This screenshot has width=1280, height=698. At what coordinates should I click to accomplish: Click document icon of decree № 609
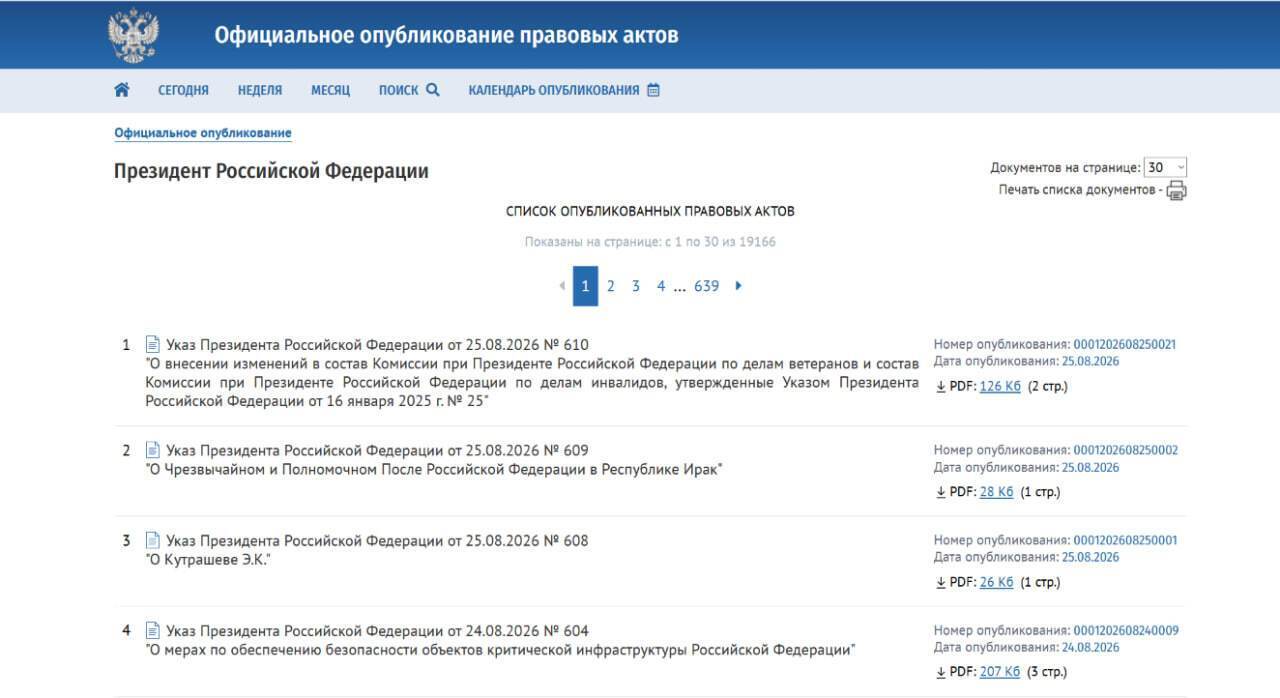click(x=153, y=450)
